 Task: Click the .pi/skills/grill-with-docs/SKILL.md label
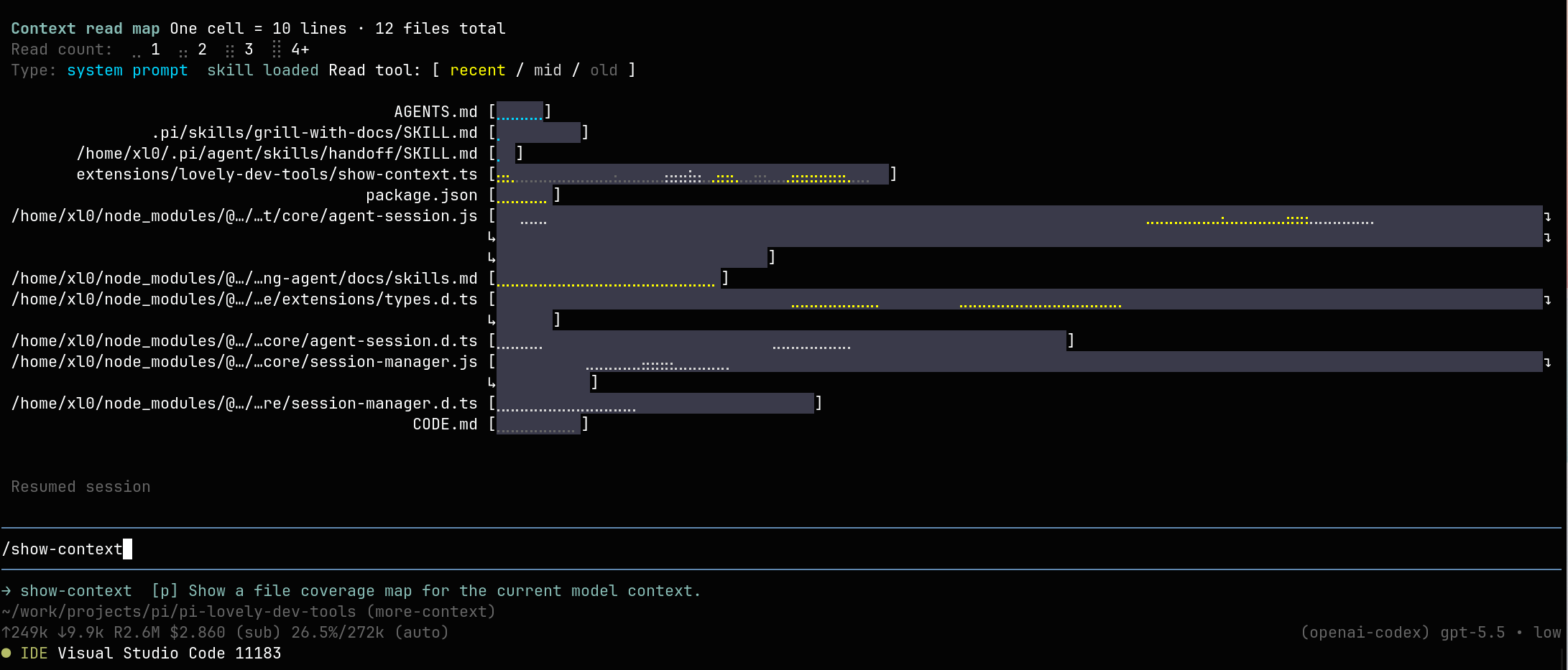click(x=314, y=133)
